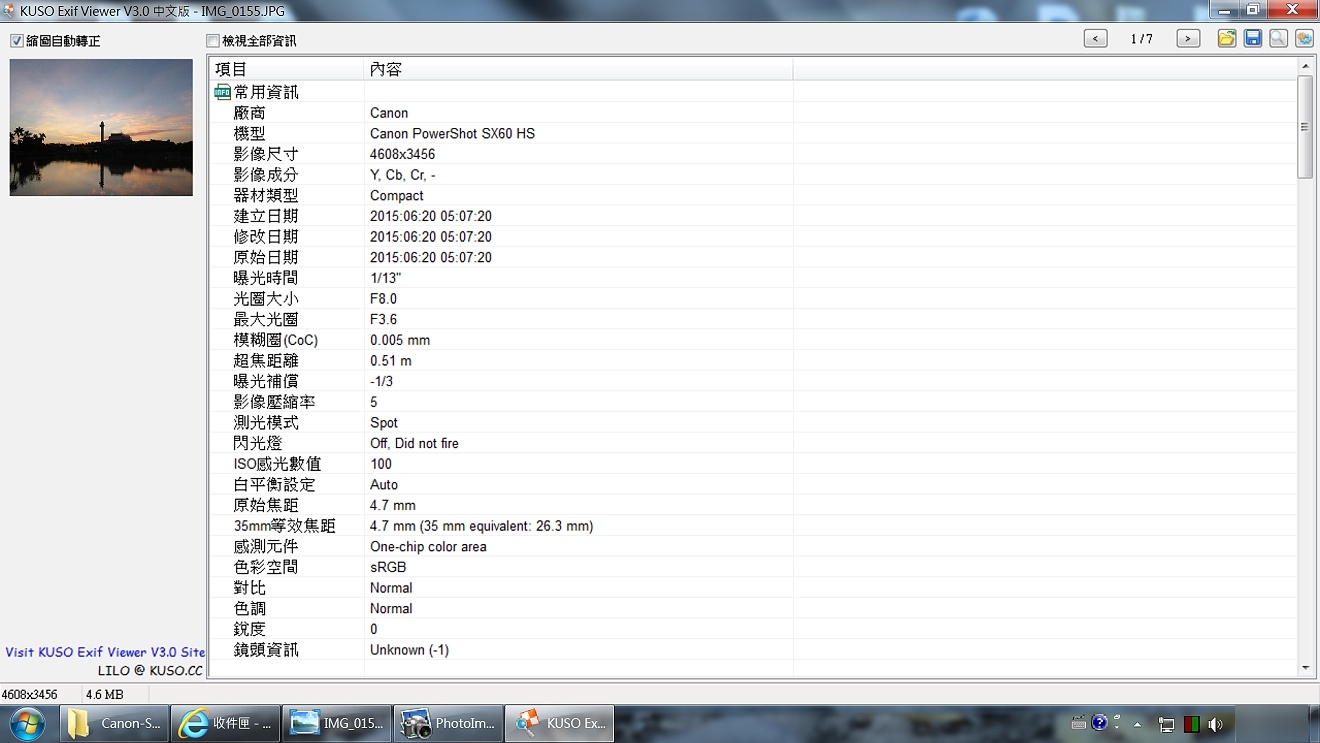The image size is (1320, 743).
Task: Open the volume speaker tray icon
Action: pos(1216,724)
